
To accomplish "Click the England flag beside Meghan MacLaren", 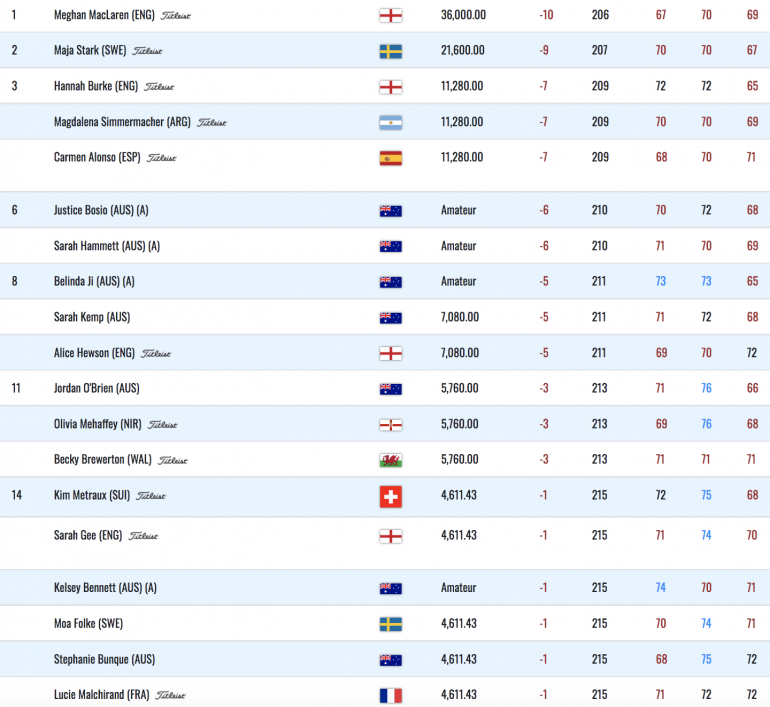I will [x=391, y=15].
